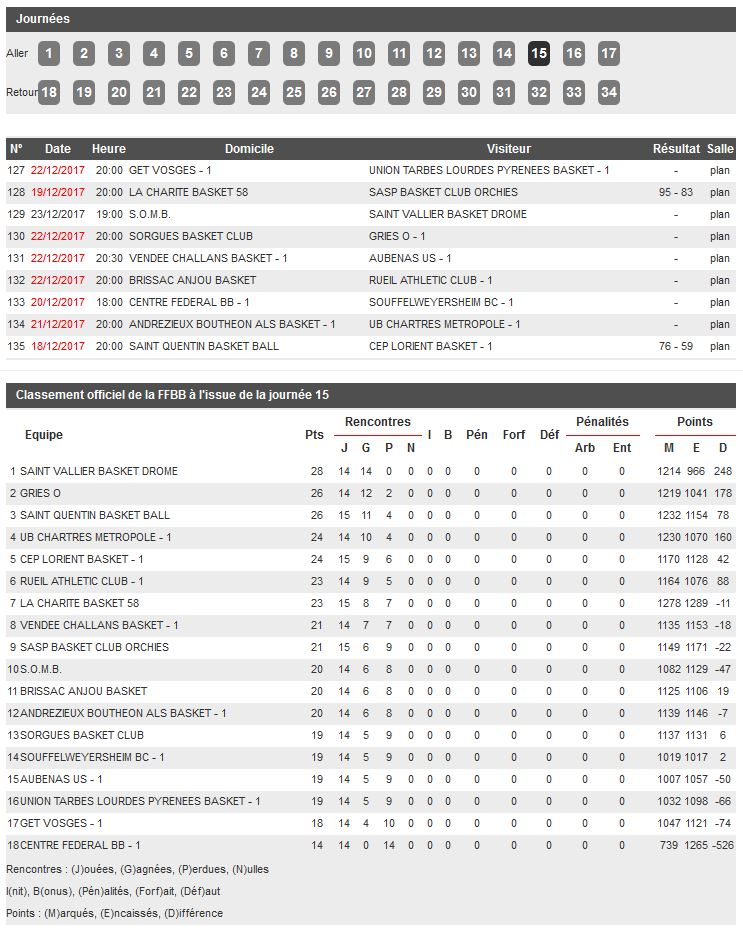Click the Pts column header in standings
Image resolution: width=743 pixels, height=932 pixels.
pos(314,435)
